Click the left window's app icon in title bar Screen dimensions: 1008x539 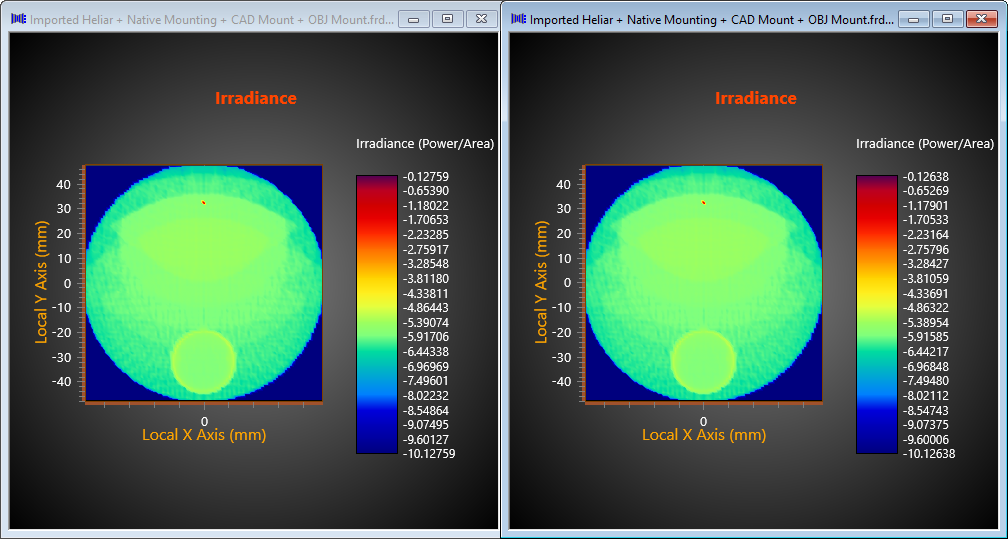(17, 19)
